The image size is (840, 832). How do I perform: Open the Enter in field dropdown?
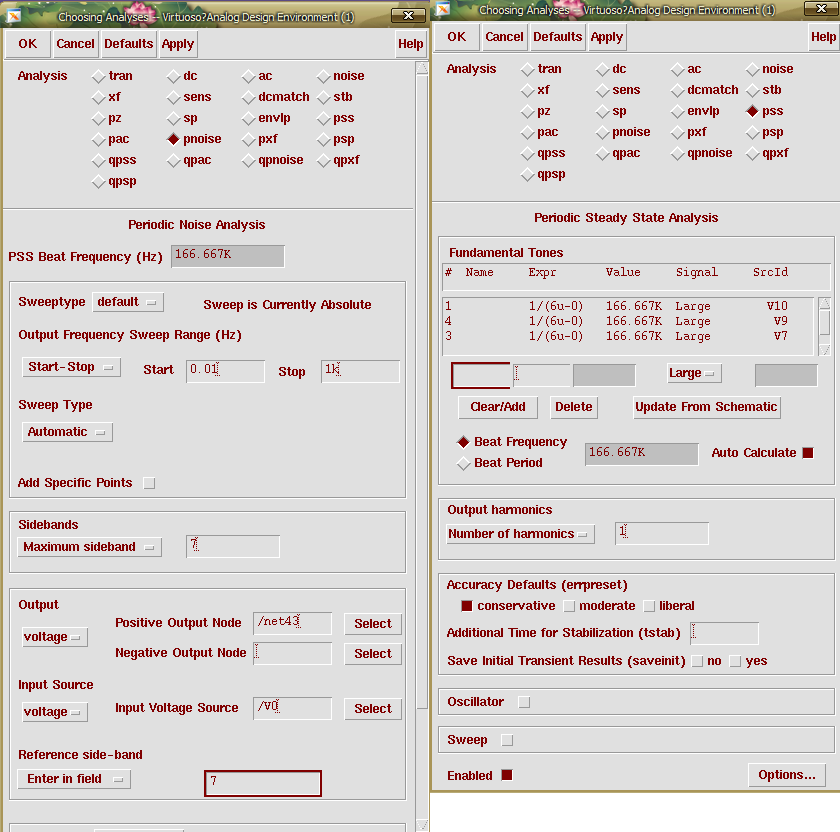[x=74, y=779]
